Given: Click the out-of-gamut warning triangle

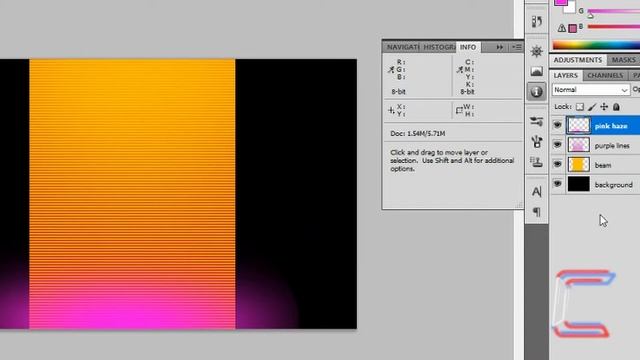Looking at the screenshot, I should pyautogui.click(x=562, y=28).
